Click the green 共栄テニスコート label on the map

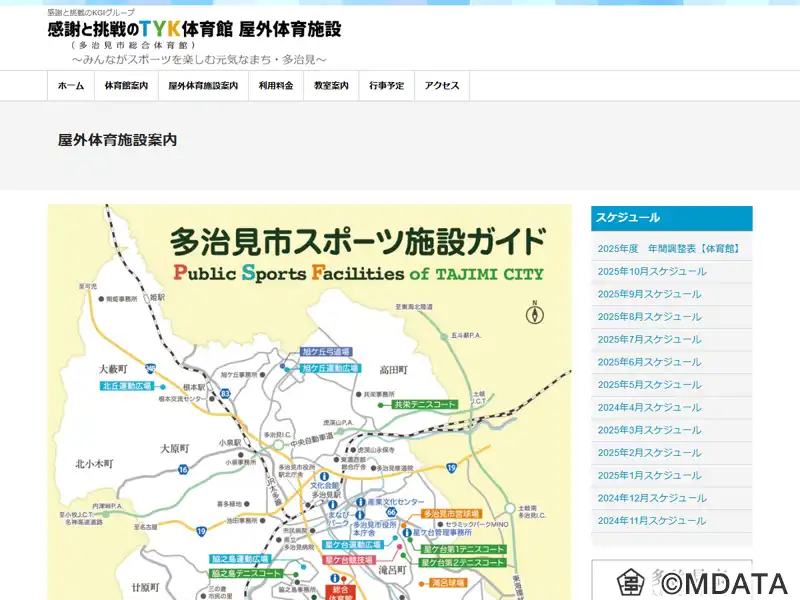point(424,405)
